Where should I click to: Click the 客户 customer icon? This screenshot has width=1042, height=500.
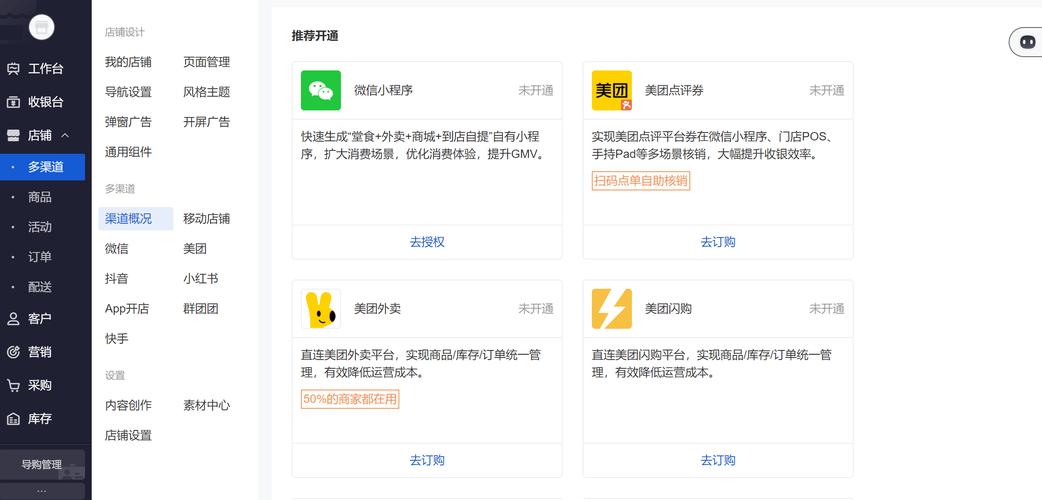[13, 319]
